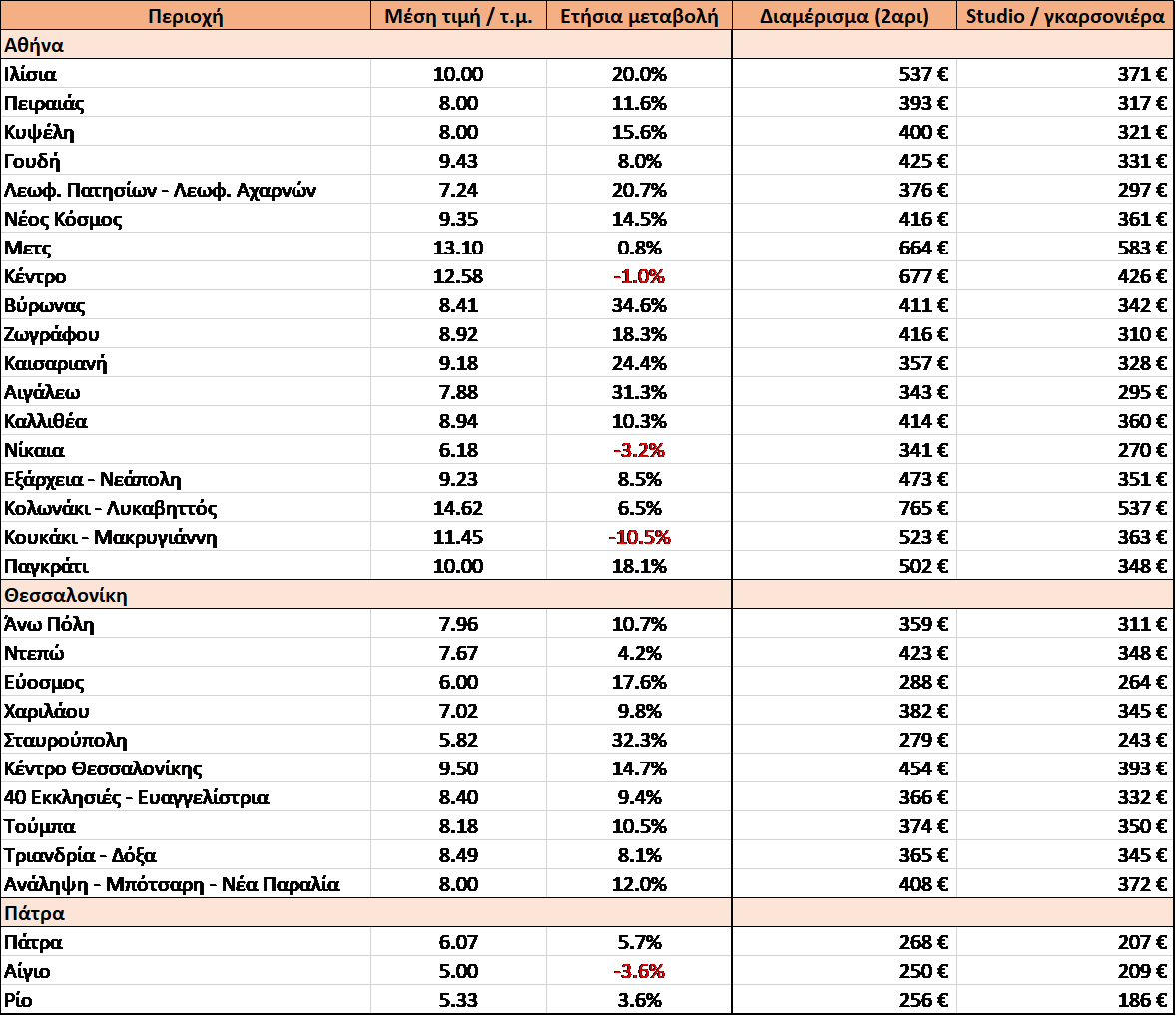Click the '31.3%' value for Αιγάλεω
Viewport: 1176px width, 1016px height.
(639, 393)
